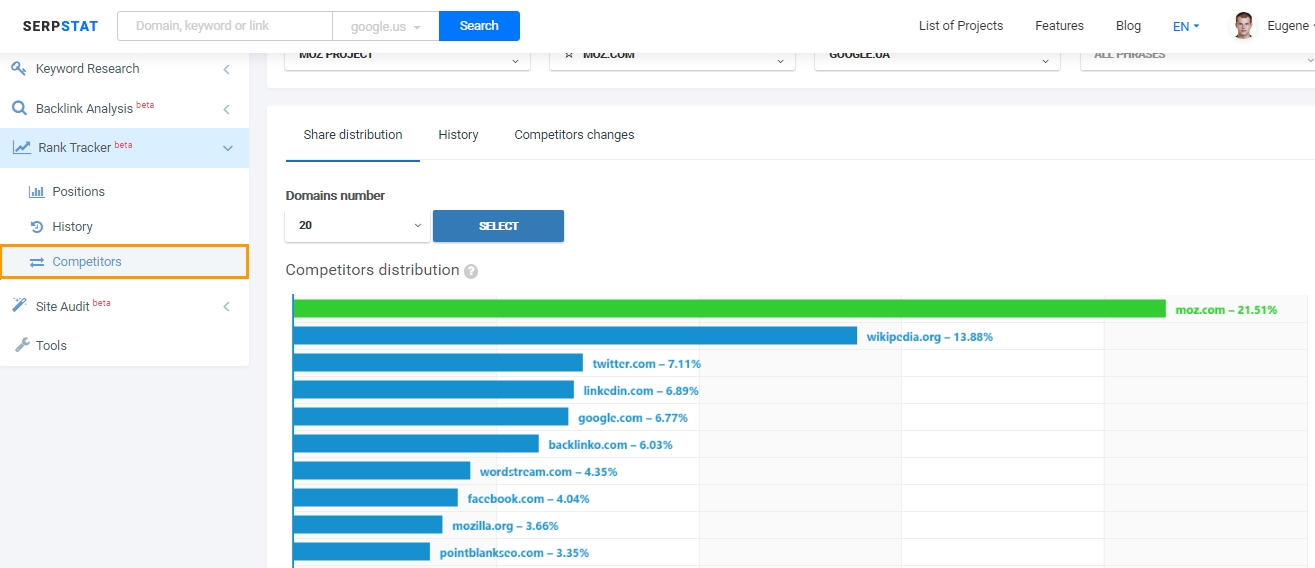Switch to the Share distribution tab
Image resolution: width=1315 pixels, height=568 pixels.
[x=353, y=135]
